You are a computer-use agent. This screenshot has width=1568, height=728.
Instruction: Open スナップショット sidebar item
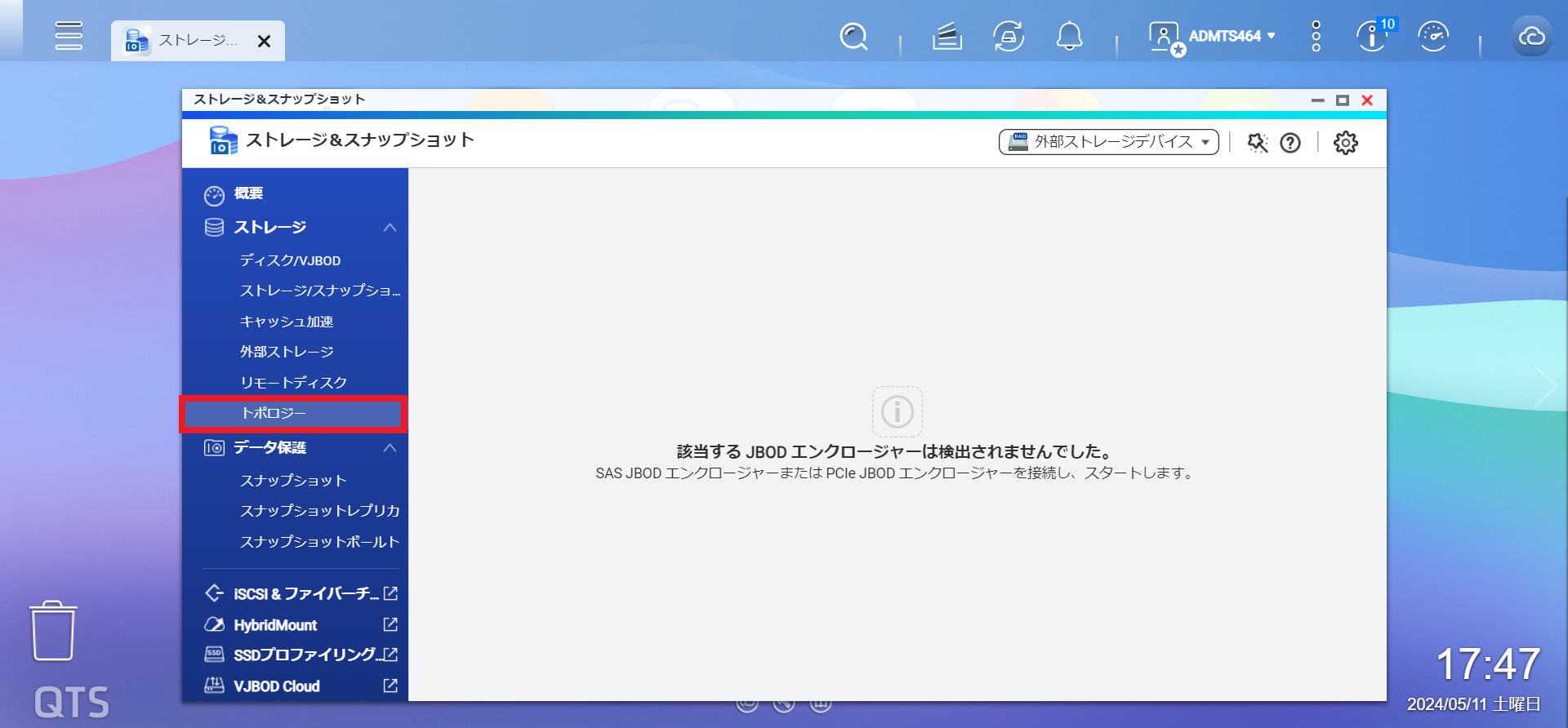[x=295, y=481]
